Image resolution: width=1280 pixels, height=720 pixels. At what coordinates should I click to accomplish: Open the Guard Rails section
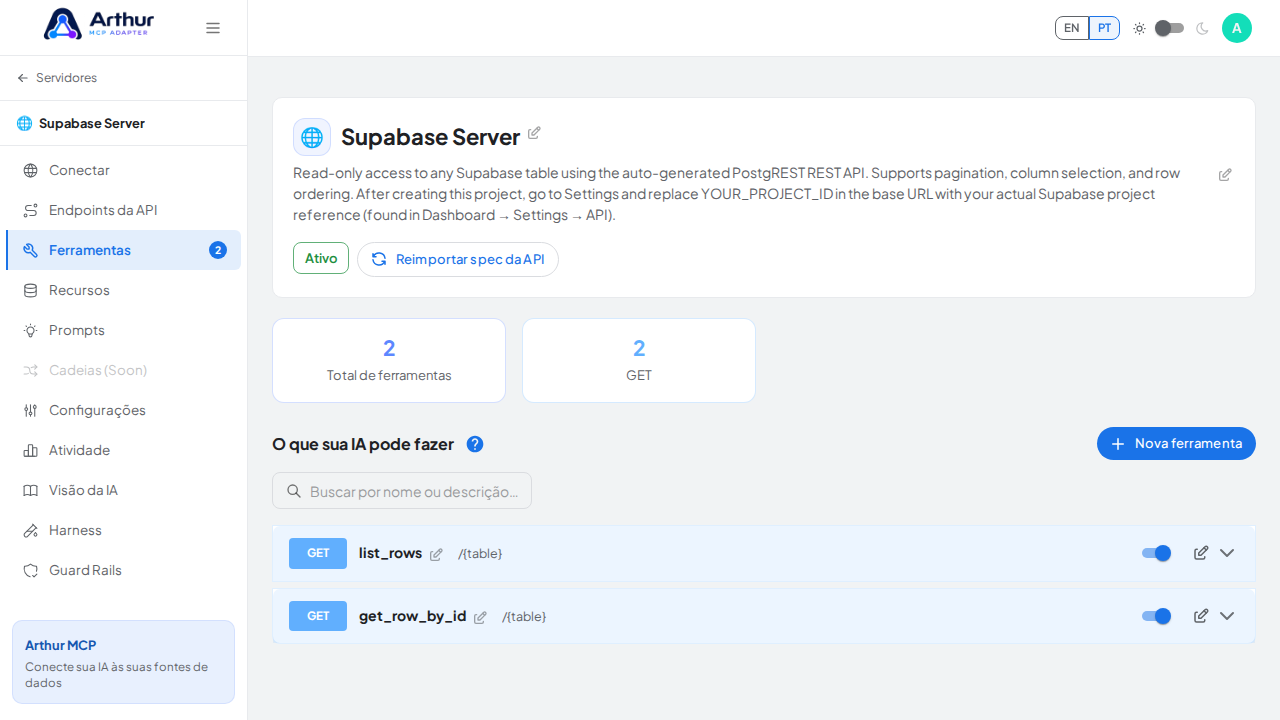(123, 570)
